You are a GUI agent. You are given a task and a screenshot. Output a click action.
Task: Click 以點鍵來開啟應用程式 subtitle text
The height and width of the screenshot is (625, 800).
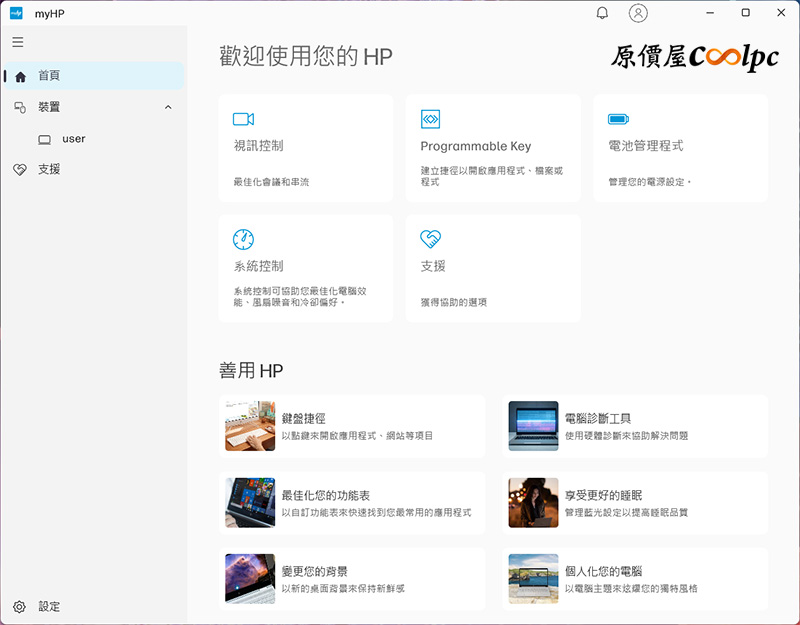(x=357, y=436)
